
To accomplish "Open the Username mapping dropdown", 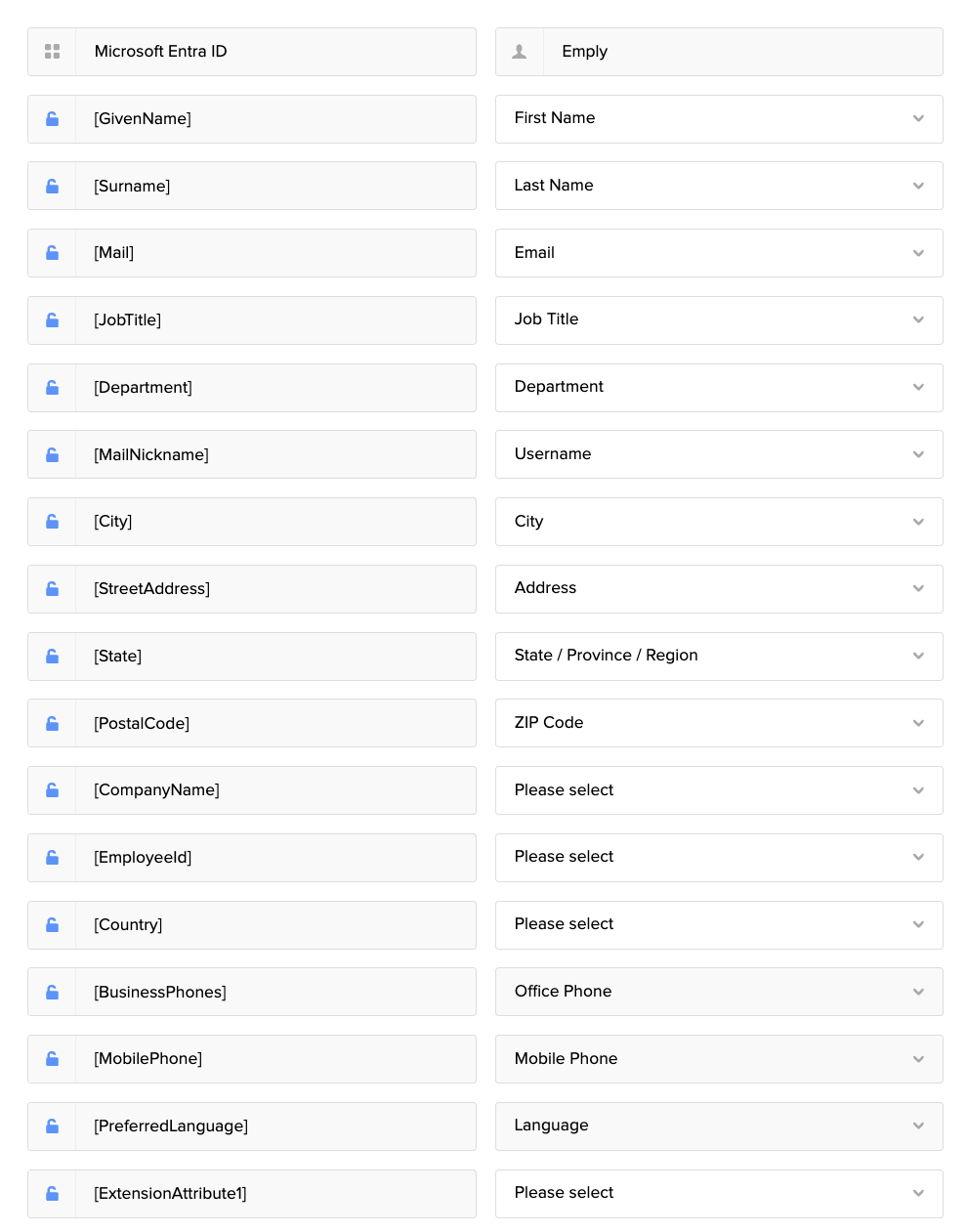I will (718, 454).
